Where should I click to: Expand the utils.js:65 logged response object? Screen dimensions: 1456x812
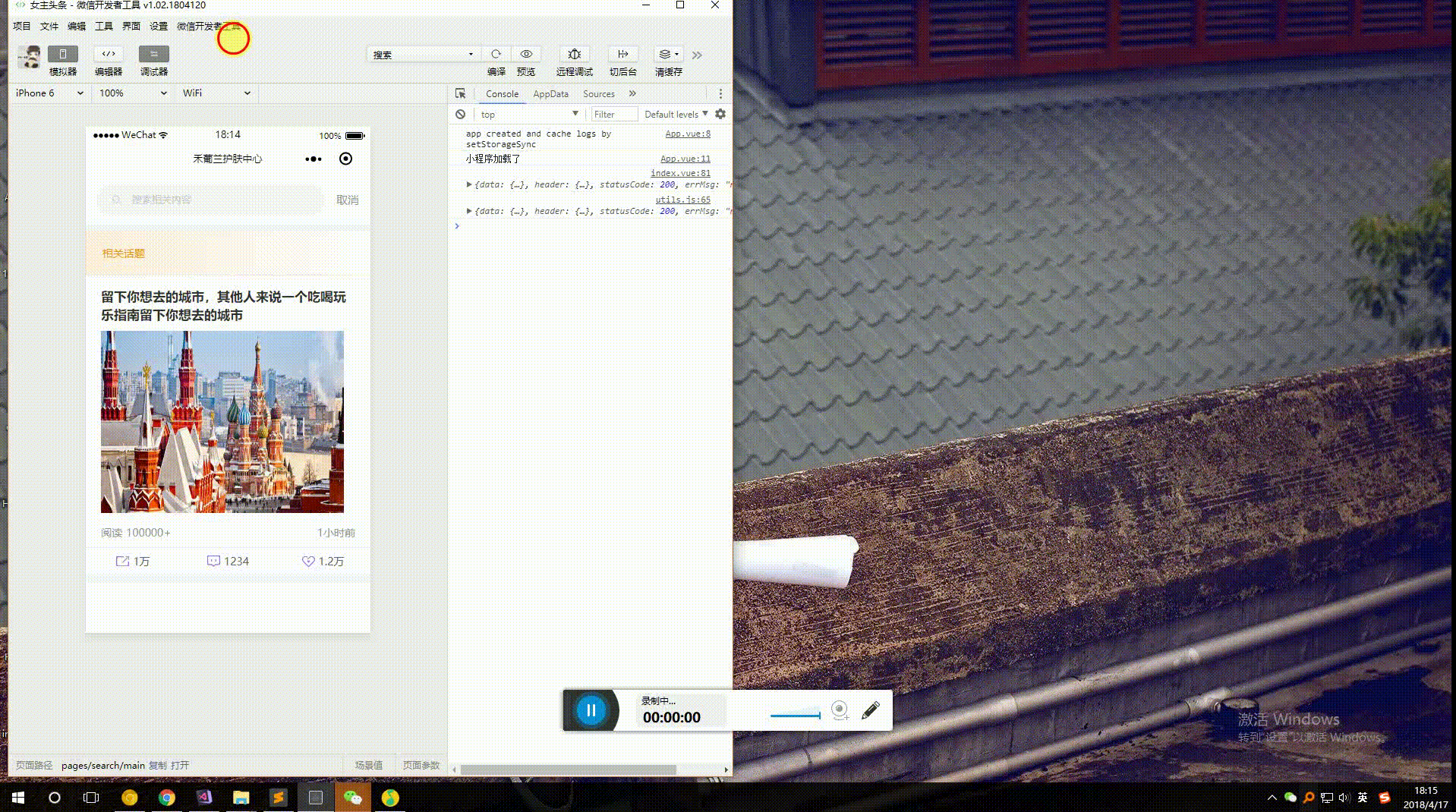(469, 211)
